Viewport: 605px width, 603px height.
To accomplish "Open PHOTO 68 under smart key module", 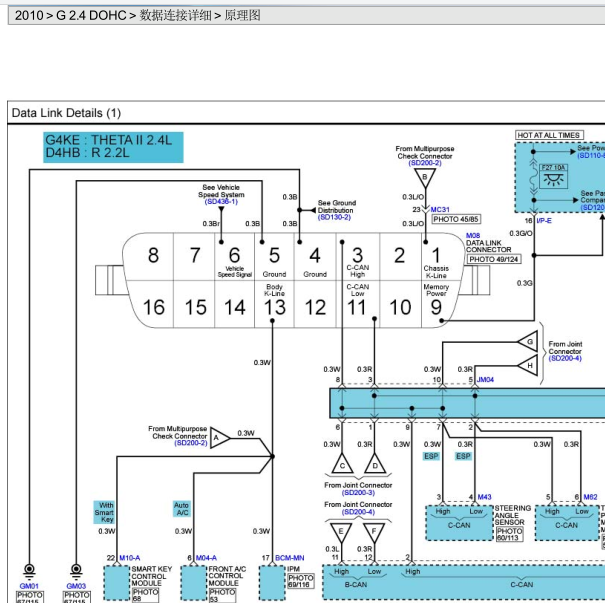I will 145,595.
